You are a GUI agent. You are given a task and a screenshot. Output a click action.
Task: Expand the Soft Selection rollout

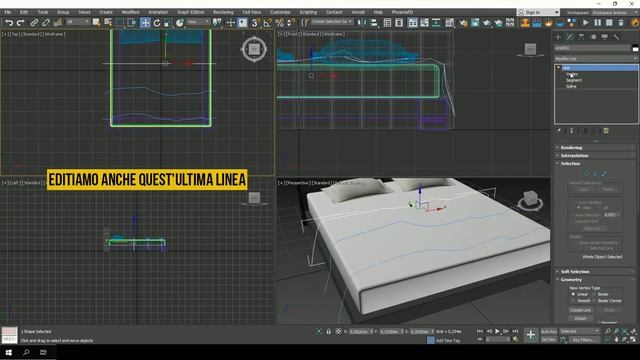596,271
